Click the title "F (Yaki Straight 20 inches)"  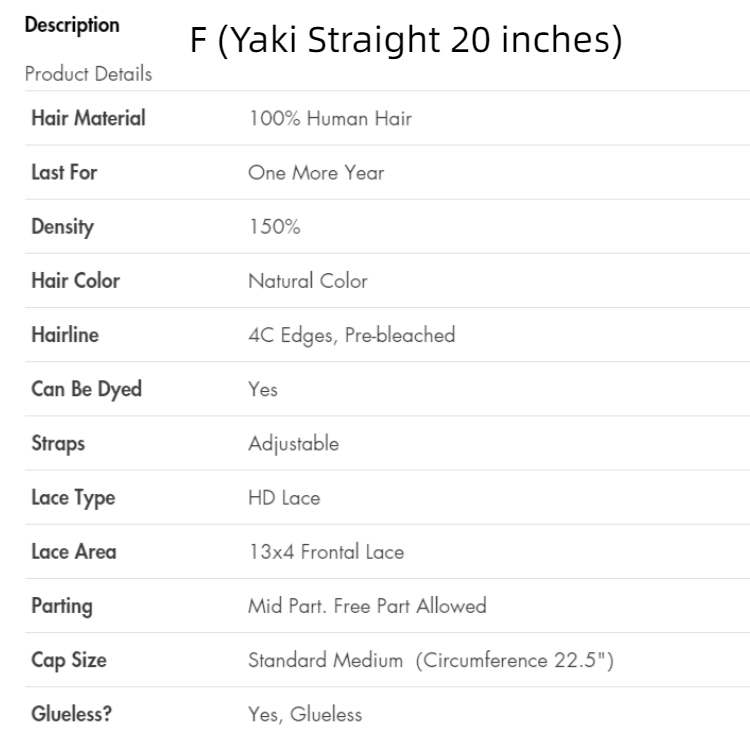407,43
